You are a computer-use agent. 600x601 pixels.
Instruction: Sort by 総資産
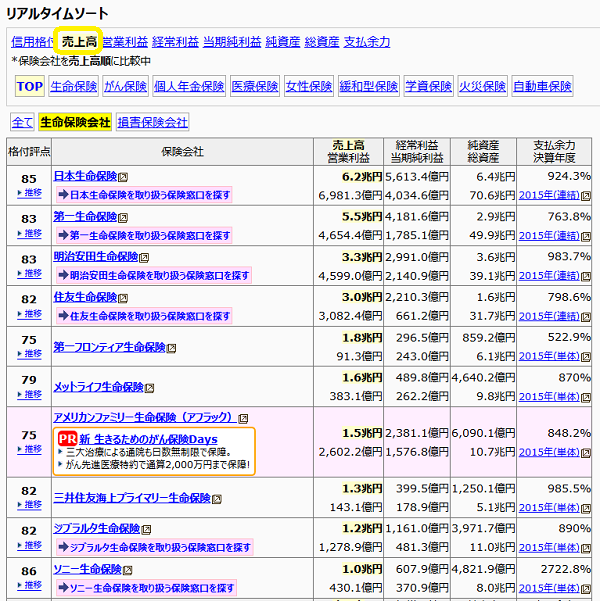coord(322,42)
